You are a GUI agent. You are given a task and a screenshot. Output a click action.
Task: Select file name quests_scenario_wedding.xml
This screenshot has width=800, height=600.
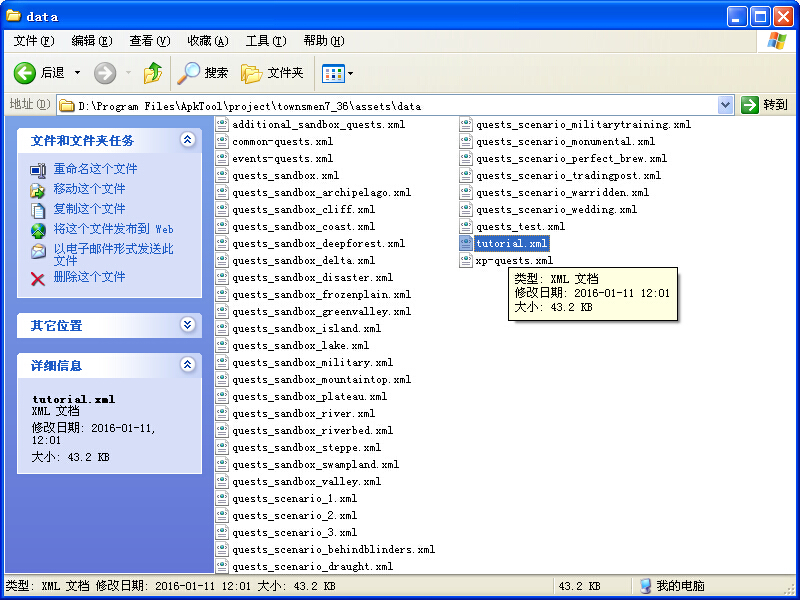[x=556, y=209]
